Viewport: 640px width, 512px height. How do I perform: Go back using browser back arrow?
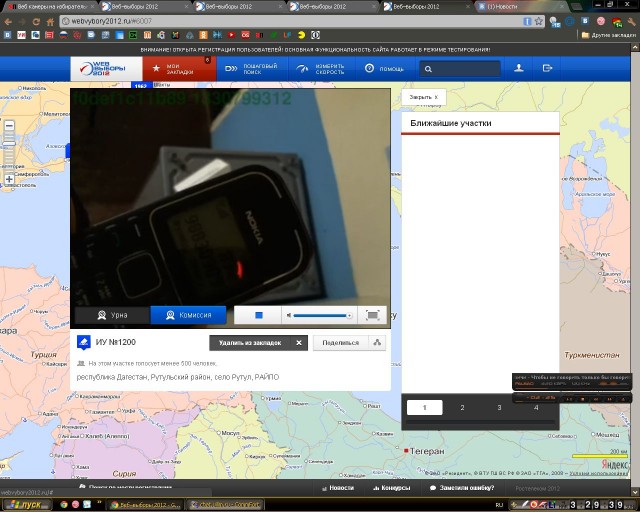8,22
